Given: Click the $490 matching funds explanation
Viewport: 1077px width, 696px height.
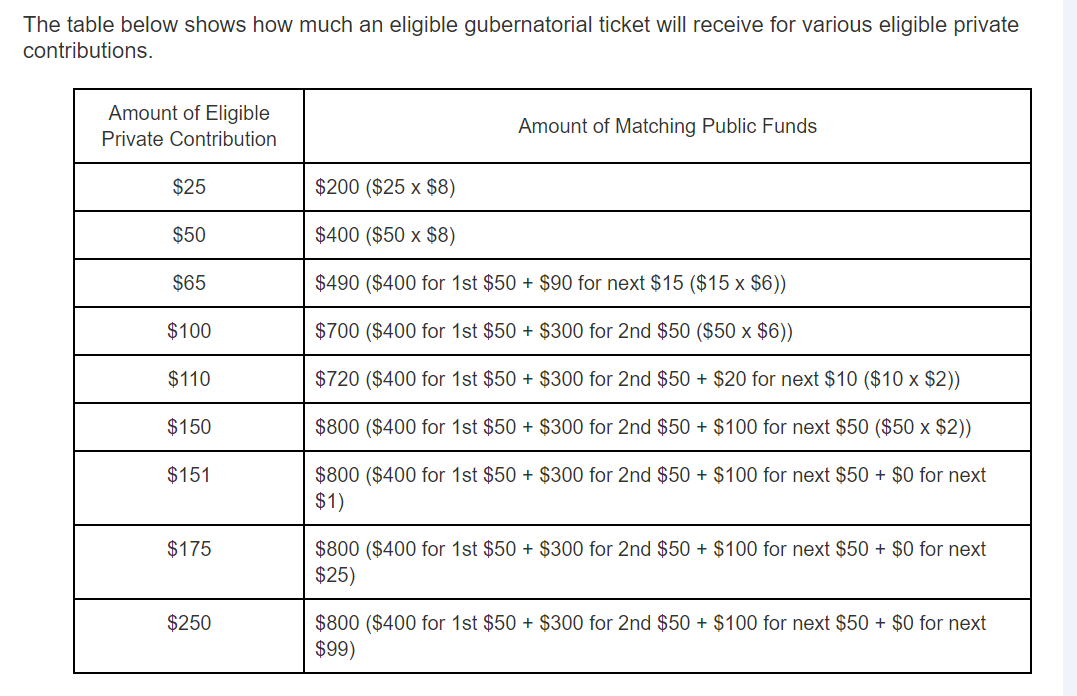Looking at the screenshot, I should pyautogui.click(x=550, y=283).
